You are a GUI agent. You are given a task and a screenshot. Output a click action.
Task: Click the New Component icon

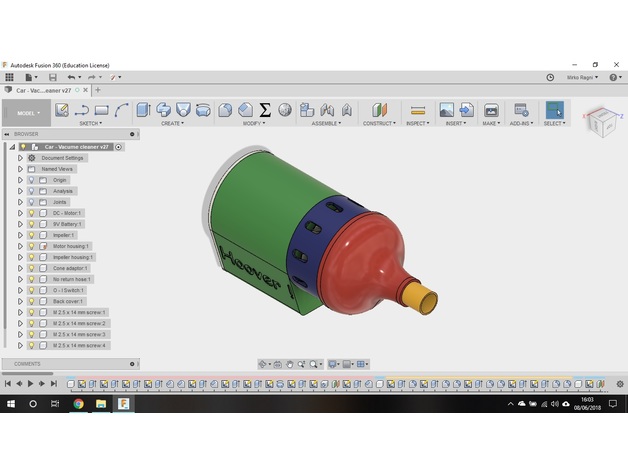click(307, 110)
